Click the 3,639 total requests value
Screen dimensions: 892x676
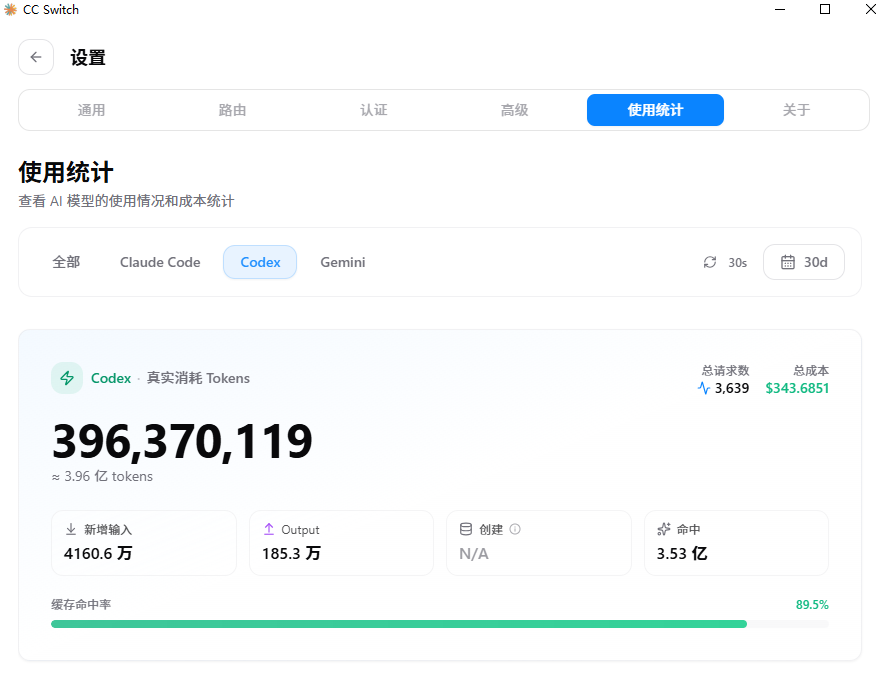(x=732, y=388)
